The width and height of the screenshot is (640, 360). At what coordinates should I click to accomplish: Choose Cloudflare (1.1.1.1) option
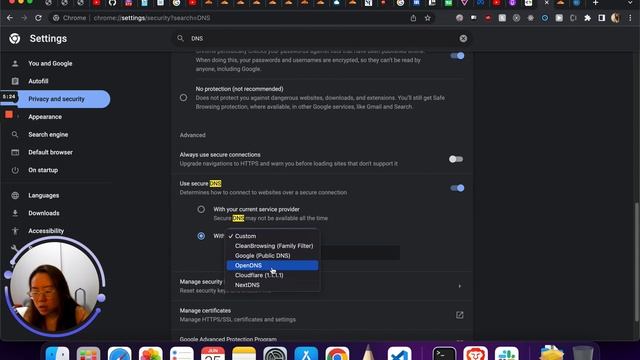tap(273, 275)
